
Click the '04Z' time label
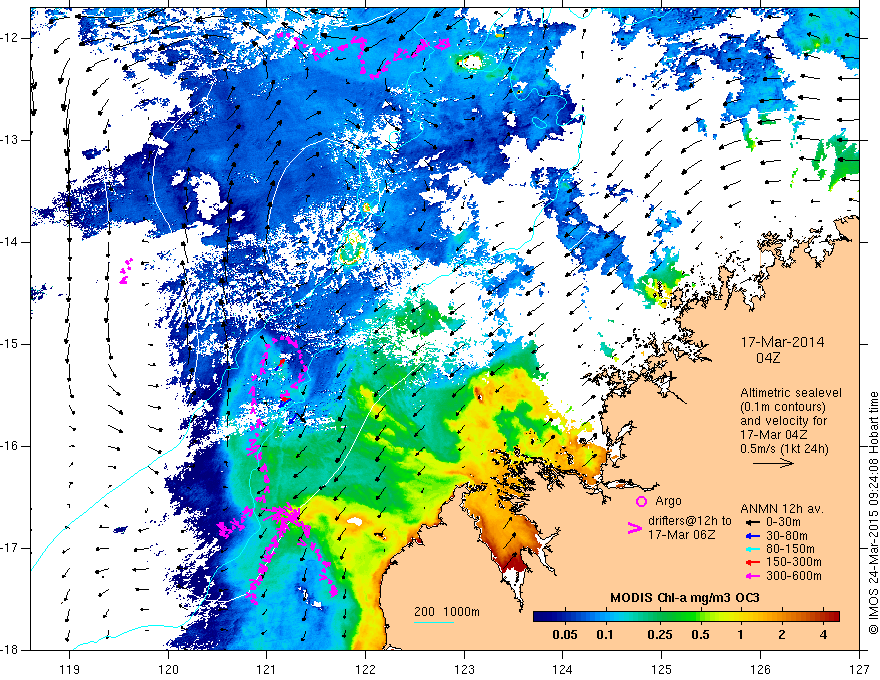(768, 358)
